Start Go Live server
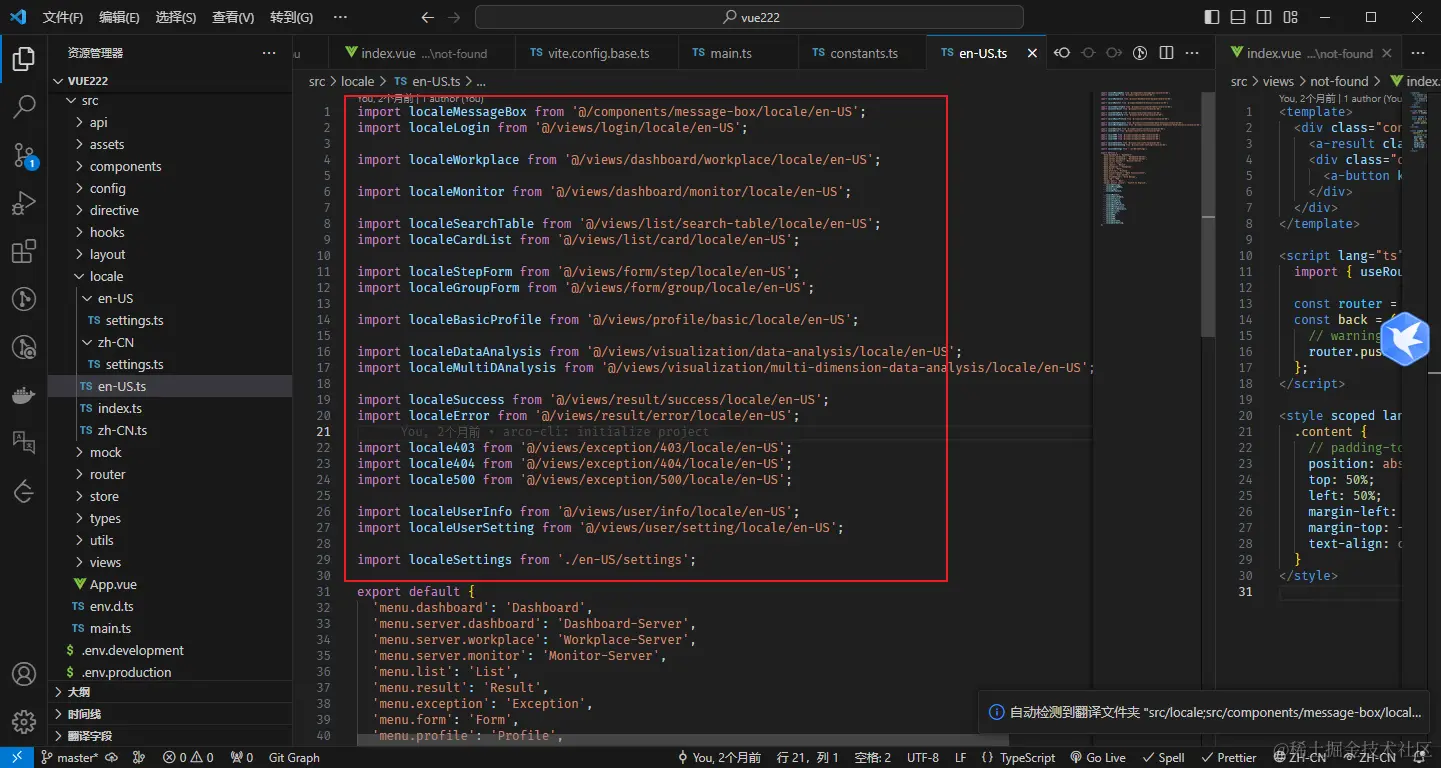The image size is (1441, 768). [1097, 757]
